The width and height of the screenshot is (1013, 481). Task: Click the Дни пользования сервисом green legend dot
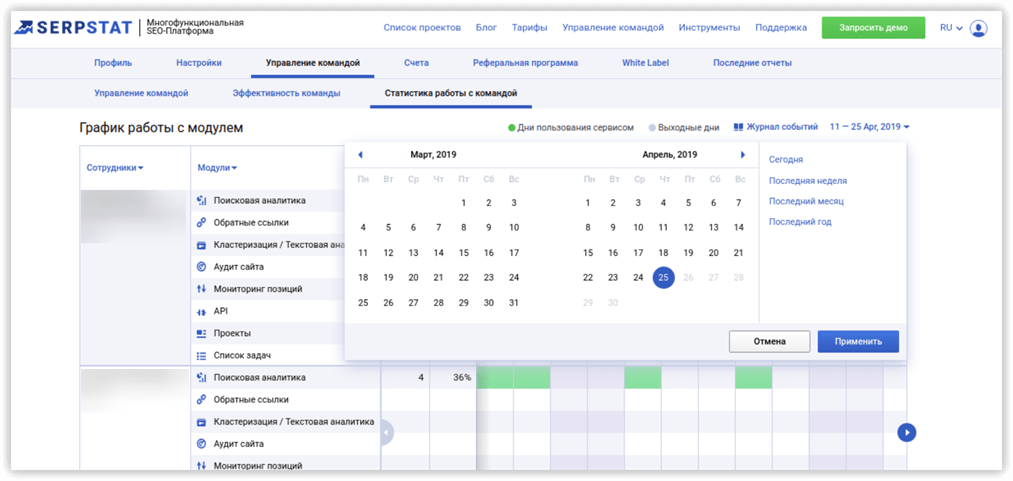(x=512, y=128)
